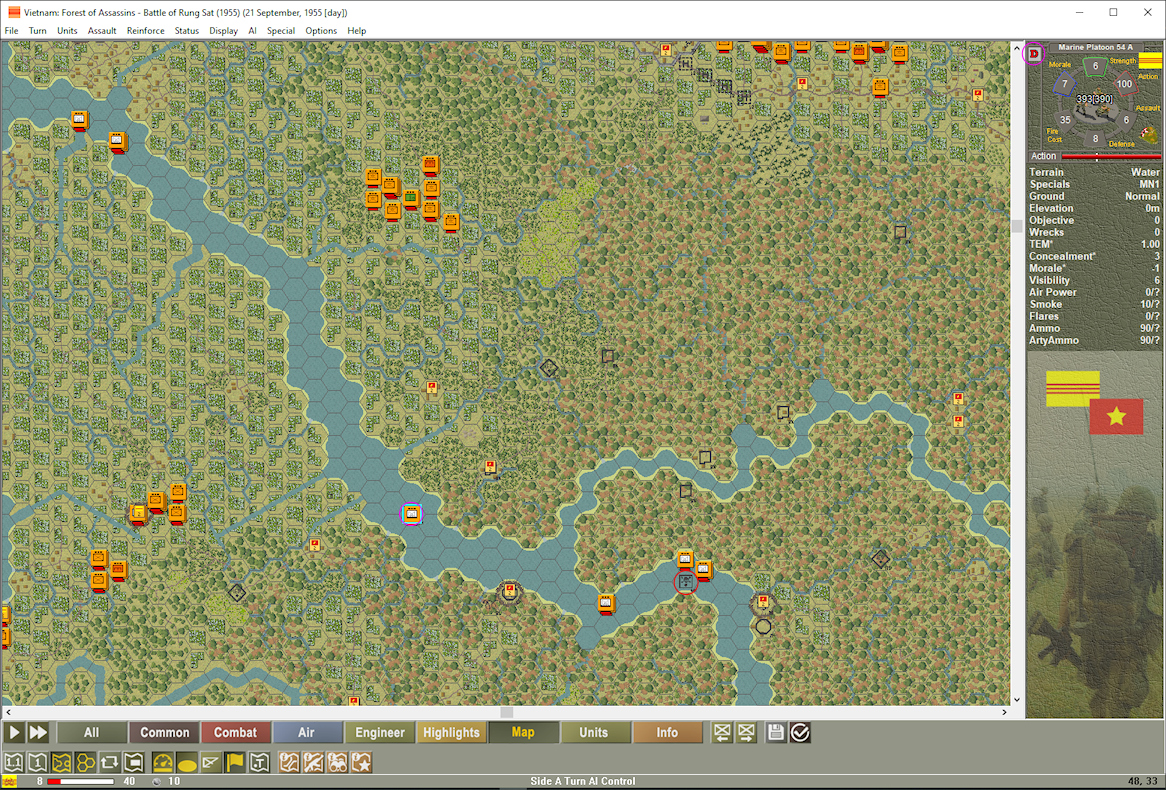This screenshot has width=1166, height=790.
Task: Open the Special menu
Action: (x=281, y=30)
